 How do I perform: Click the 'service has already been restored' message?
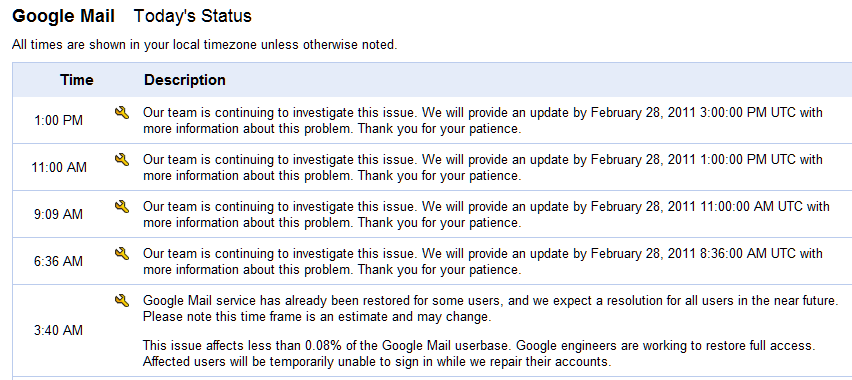click(x=491, y=308)
